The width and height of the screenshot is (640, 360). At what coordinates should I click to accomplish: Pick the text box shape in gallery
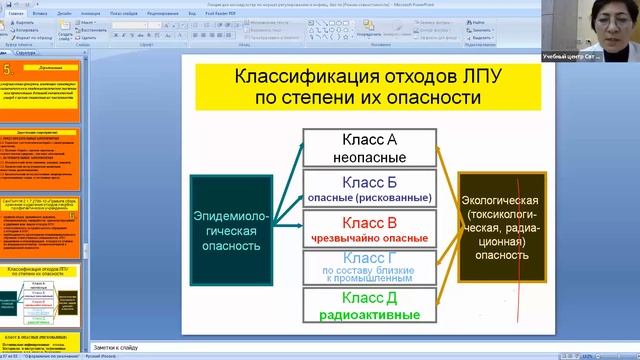coord(311,23)
